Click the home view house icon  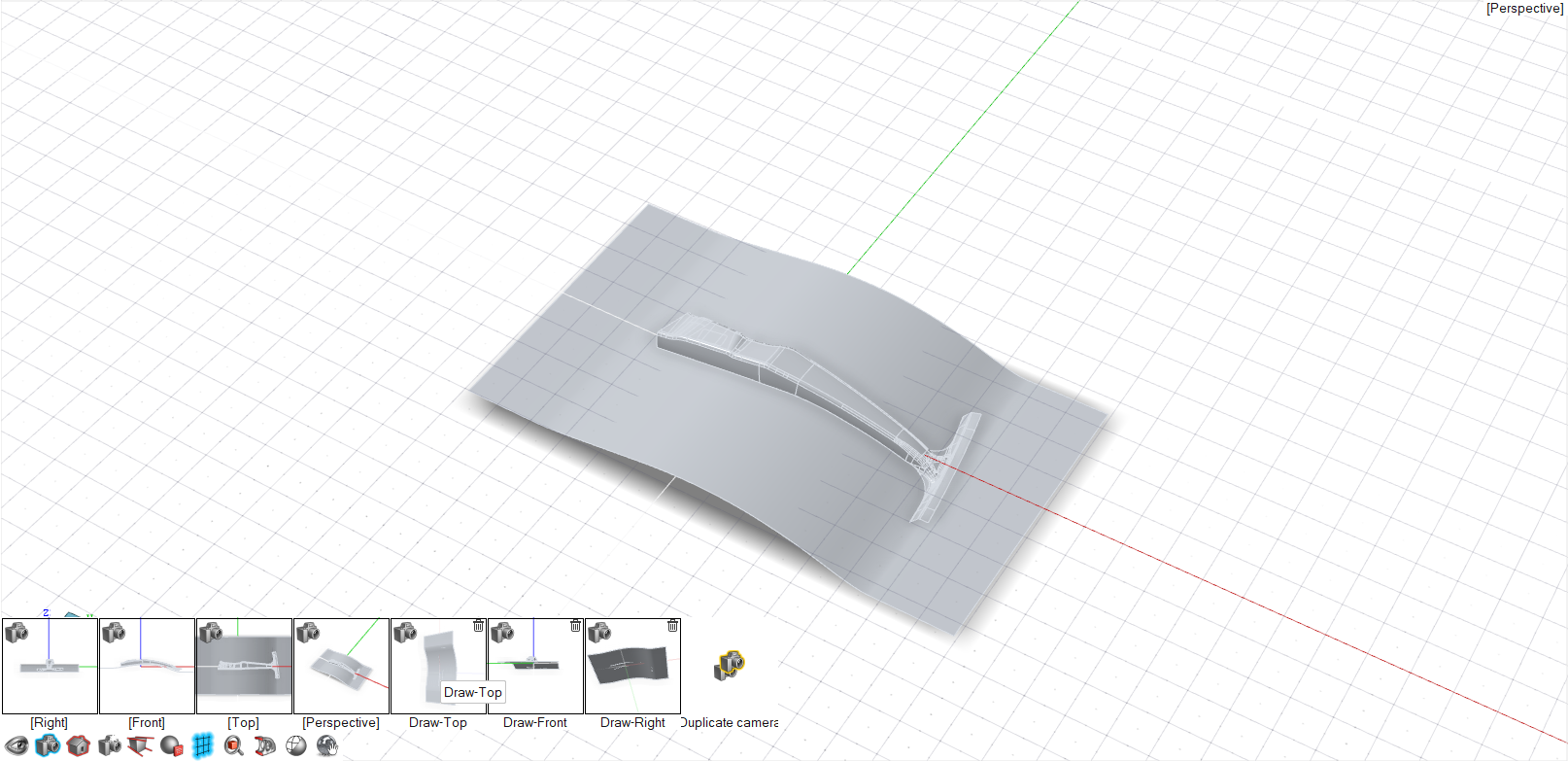(x=79, y=745)
